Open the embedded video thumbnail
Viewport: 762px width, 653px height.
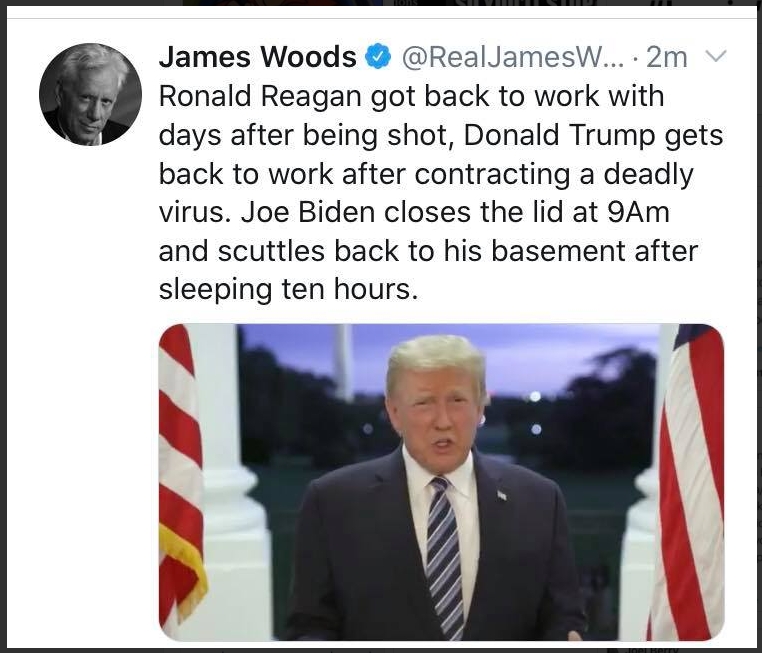click(441, 482)
